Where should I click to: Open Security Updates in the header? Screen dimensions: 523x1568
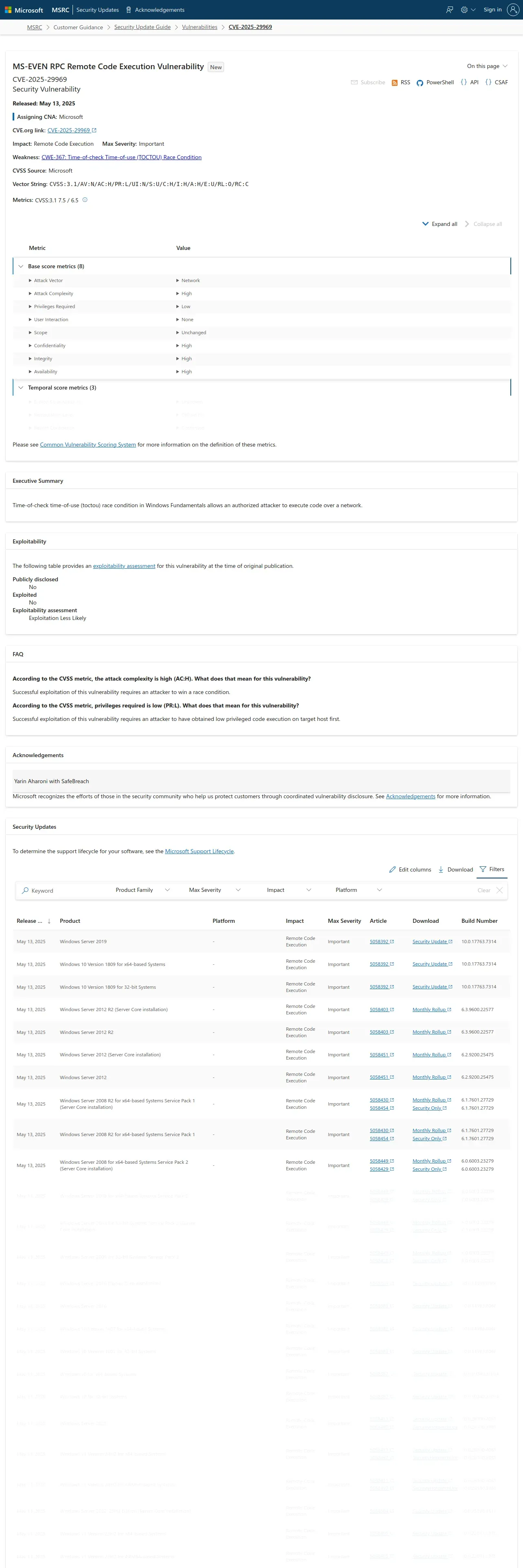pyautogui.click(x=97, y=10)
